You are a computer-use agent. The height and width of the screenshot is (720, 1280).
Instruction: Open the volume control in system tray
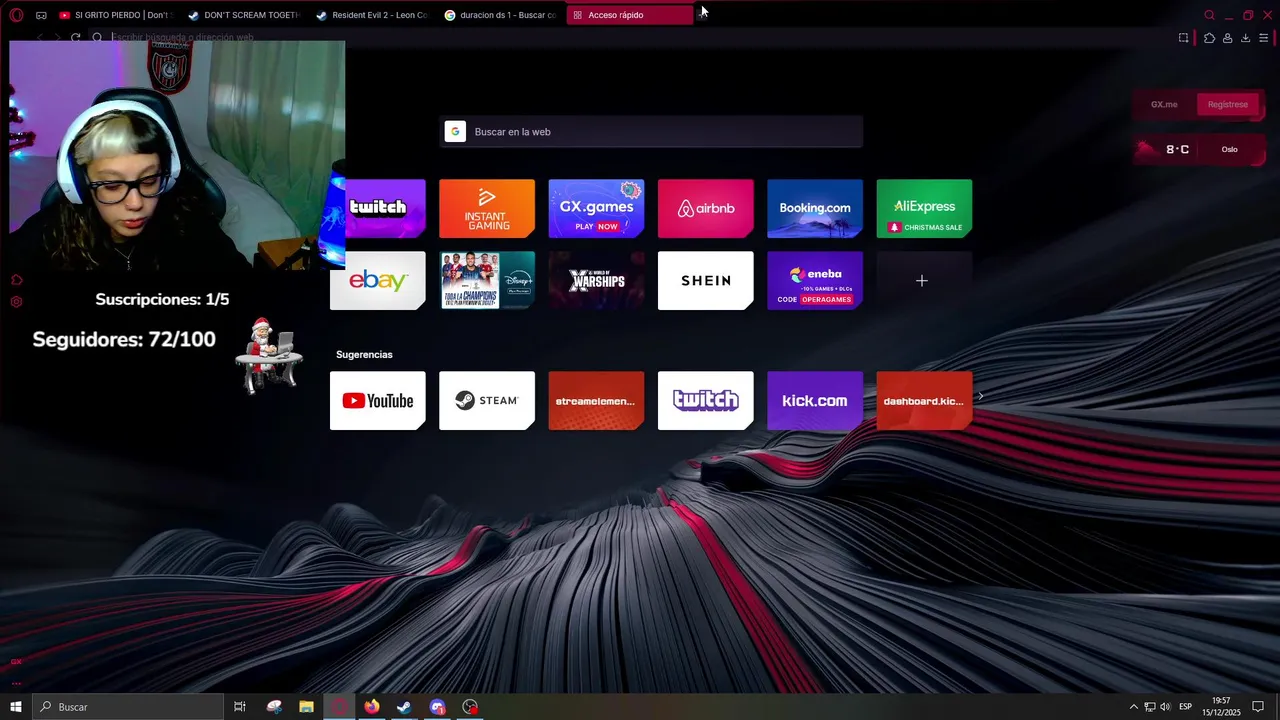point(1165,707)
